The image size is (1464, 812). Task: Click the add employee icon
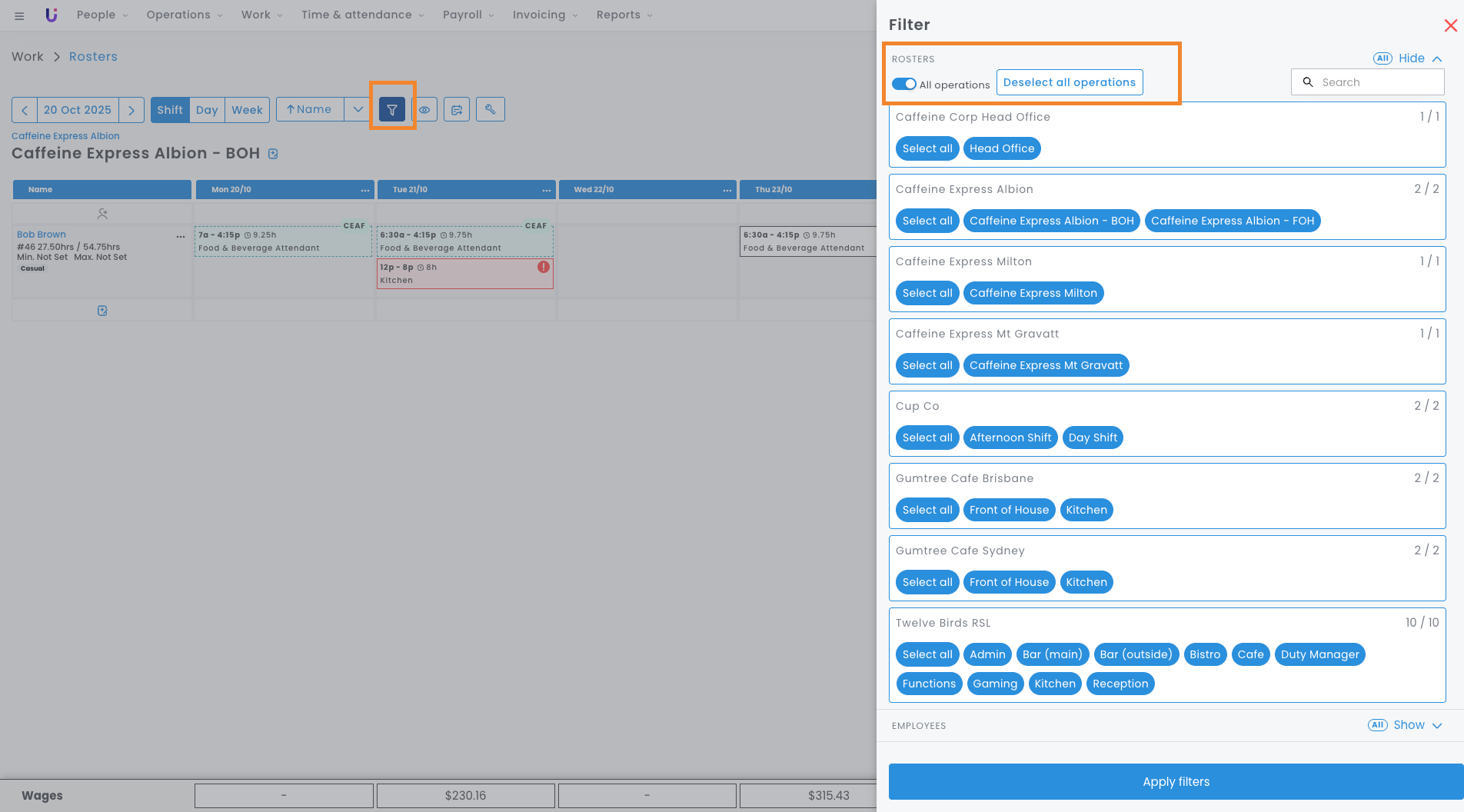[x=102, y=214]
